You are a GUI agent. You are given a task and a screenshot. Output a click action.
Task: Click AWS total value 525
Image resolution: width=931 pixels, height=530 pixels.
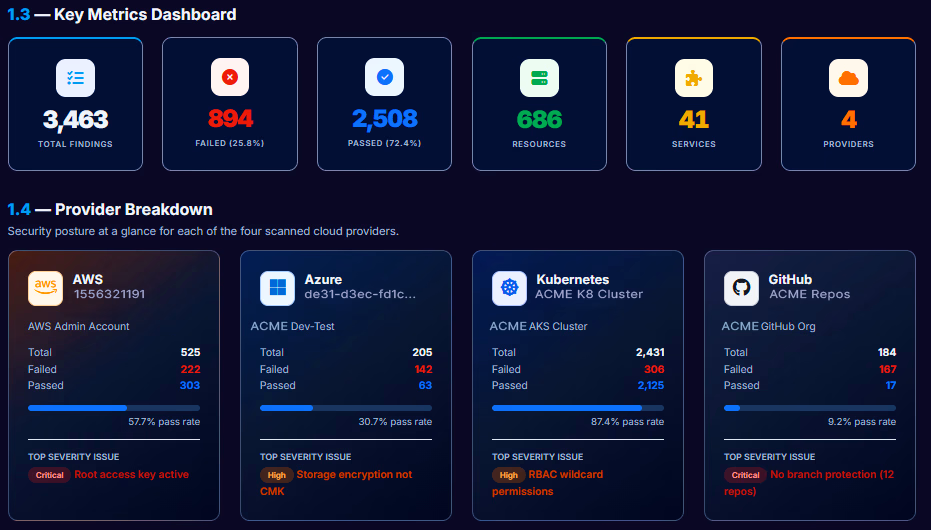(x=191, y=353)
